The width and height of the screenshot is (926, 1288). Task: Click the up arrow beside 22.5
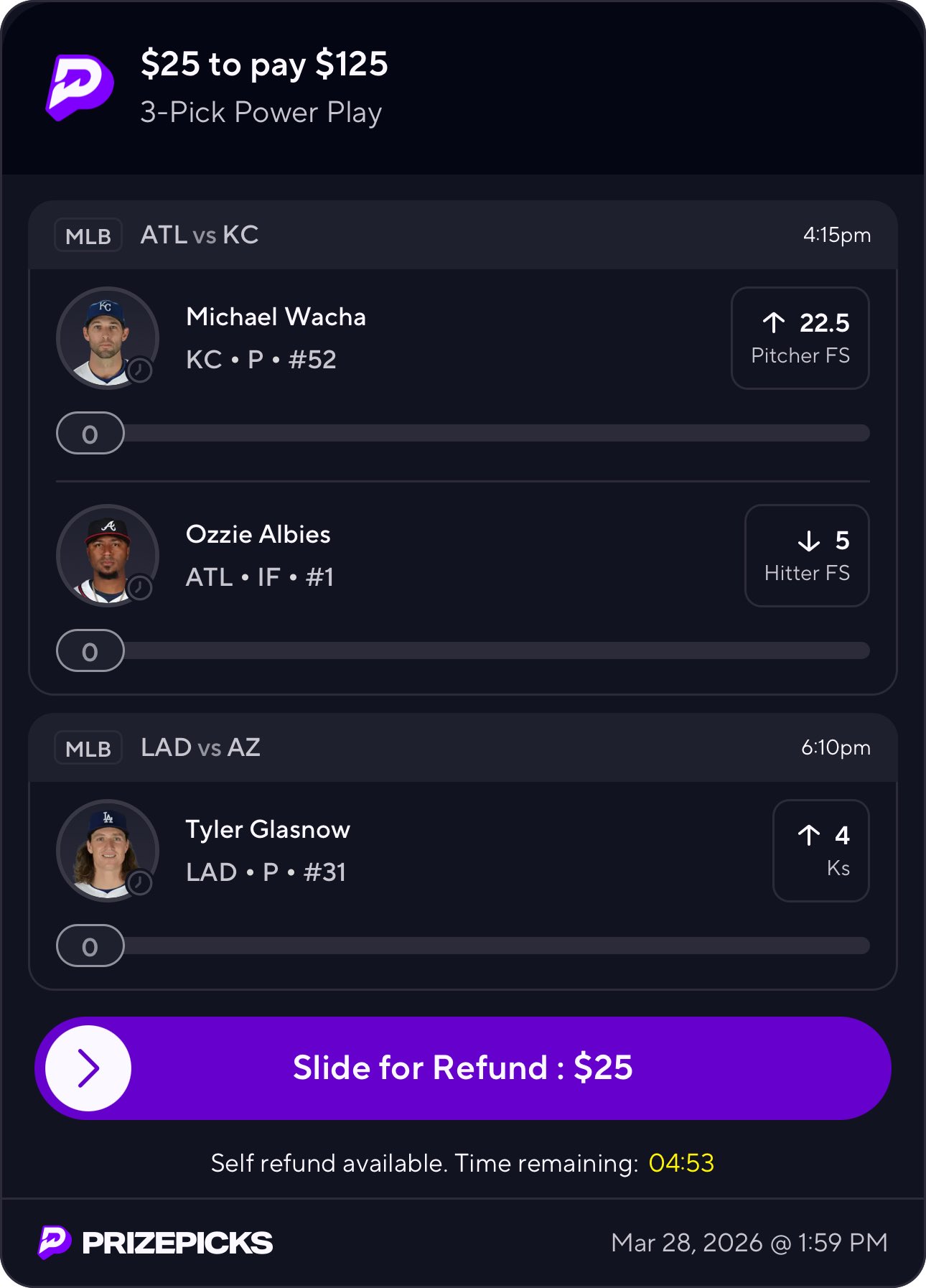(774, 322)
